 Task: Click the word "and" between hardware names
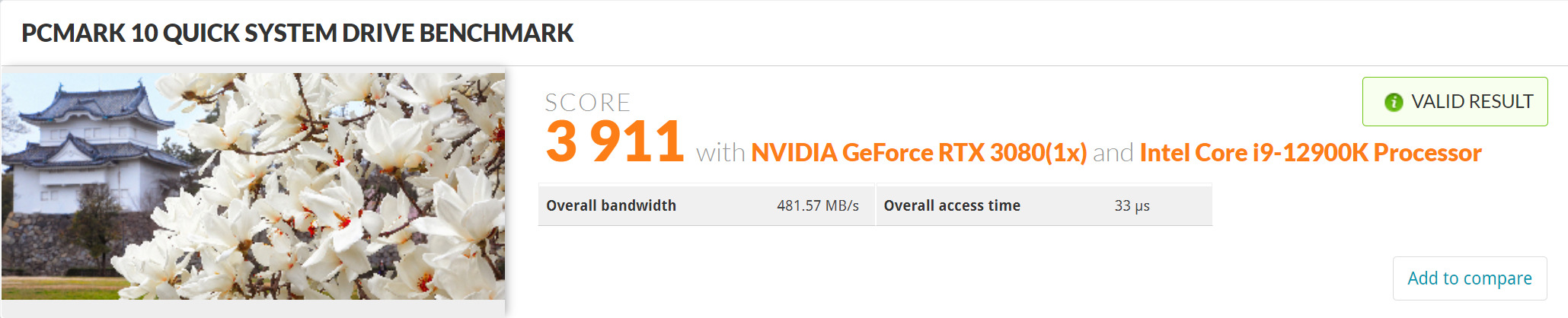(x=1113, y=153)
